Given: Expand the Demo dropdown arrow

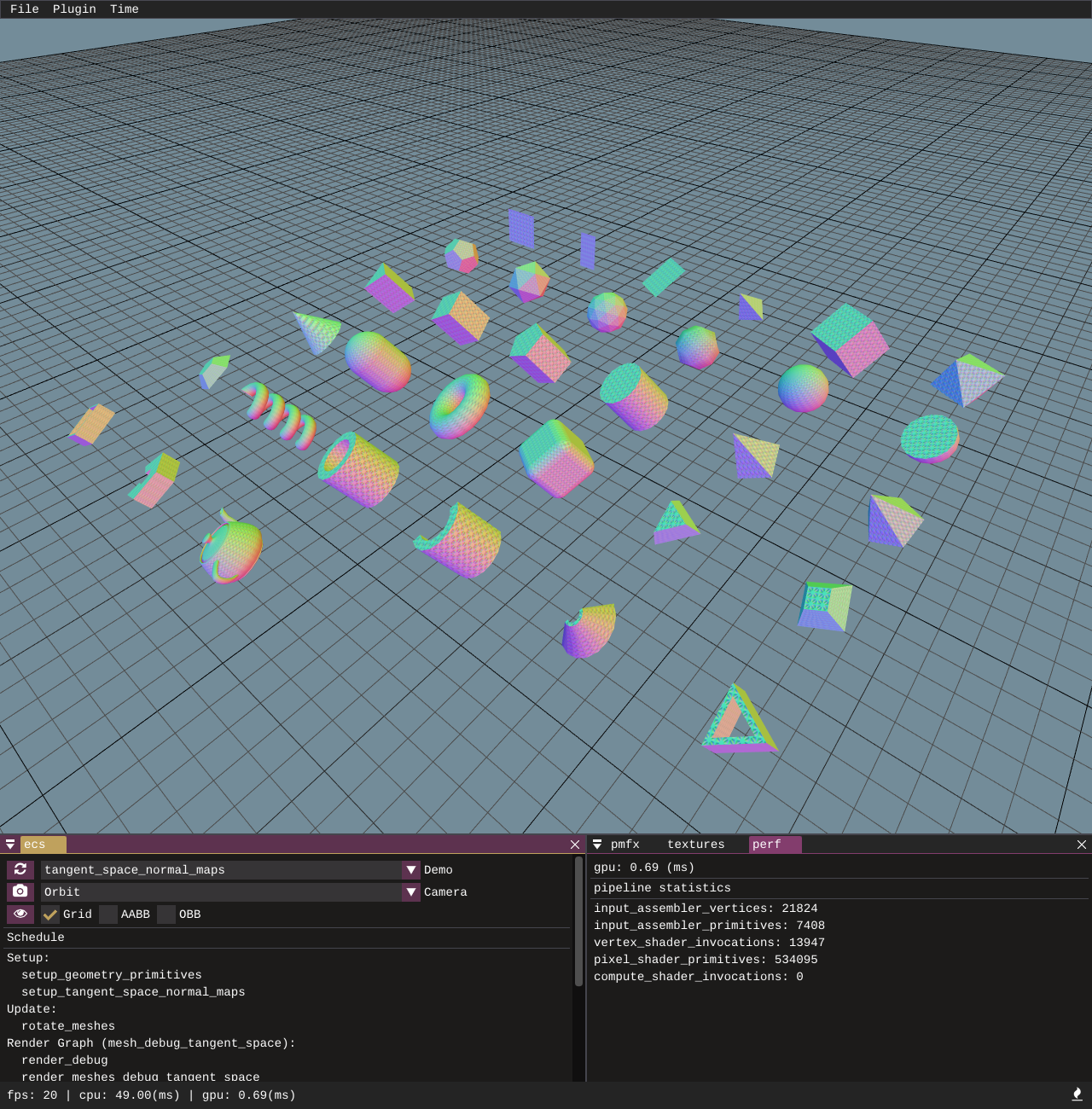Looking at the screenshot, I should pyautogui.click(x=411, y=870).
